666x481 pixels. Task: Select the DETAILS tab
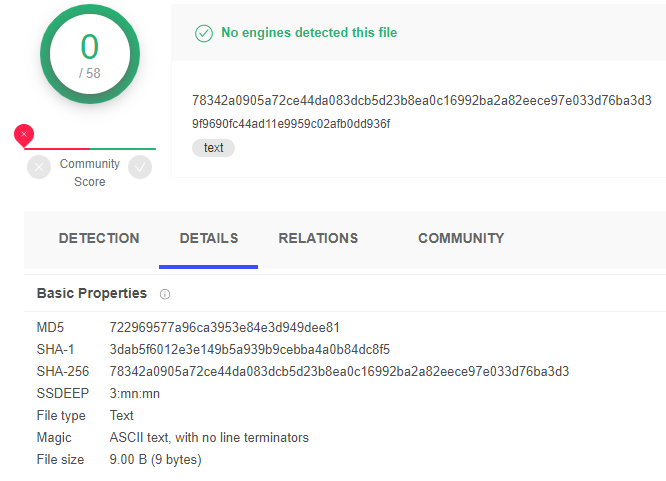click(x=209, y=238)
